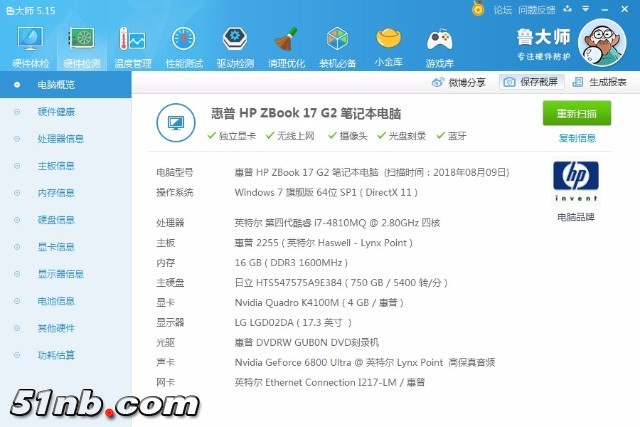Click the 复制信息 link
The image size is (640, 427).
[577, 138]
